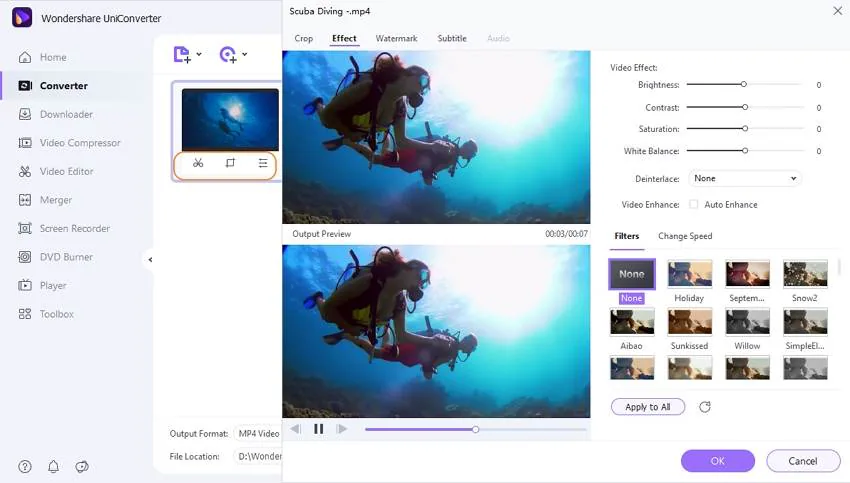Open DVD Burner
The height and width of the screenshot is (483, 850).
(x=55, y=257)
